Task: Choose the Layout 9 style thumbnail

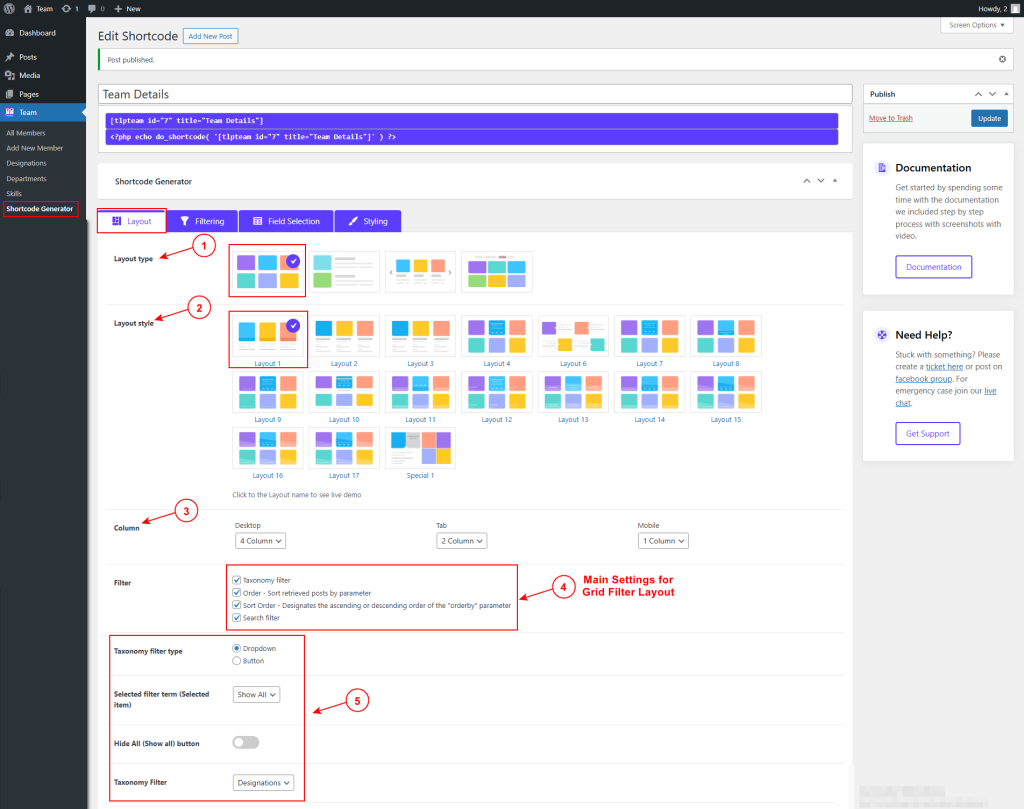Action: point(268,392)
